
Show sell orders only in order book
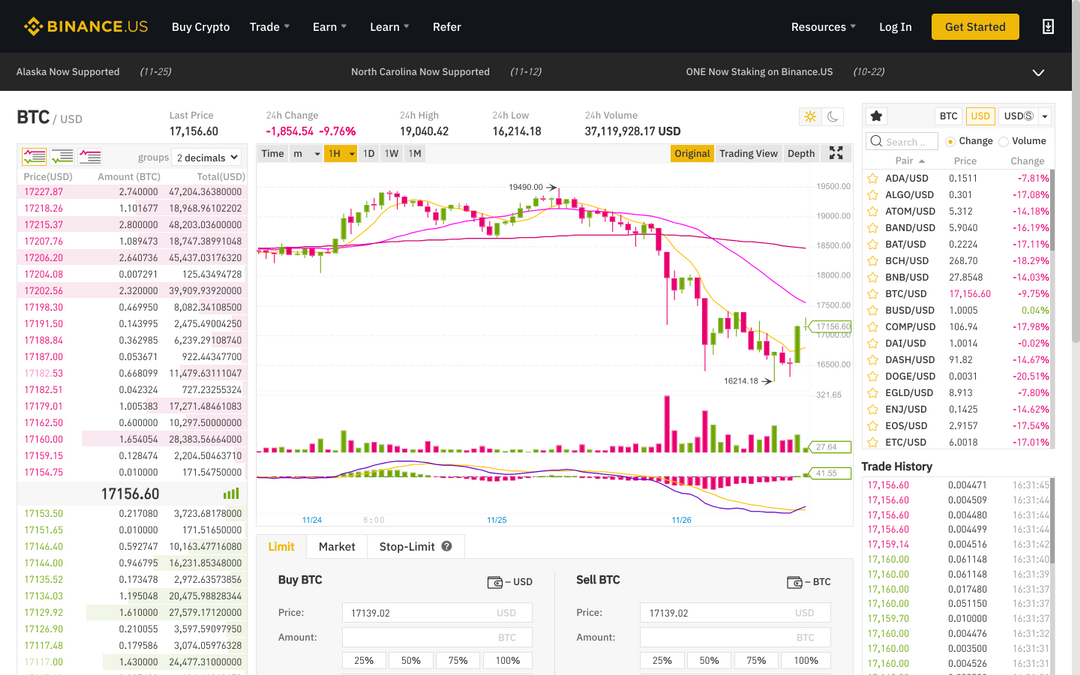click(x=89, y=156)
